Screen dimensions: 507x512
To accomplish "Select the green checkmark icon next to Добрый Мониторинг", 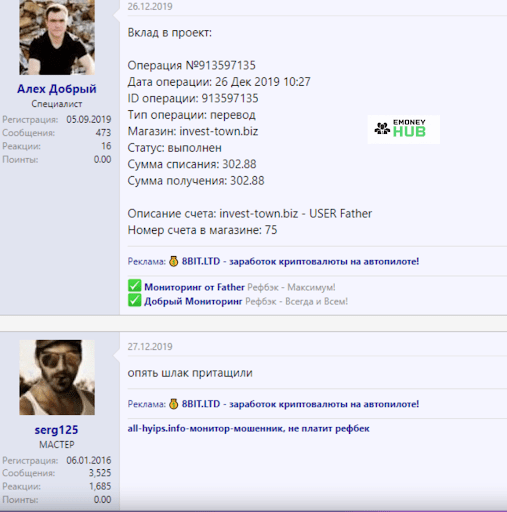I will (x=134, y=301).
